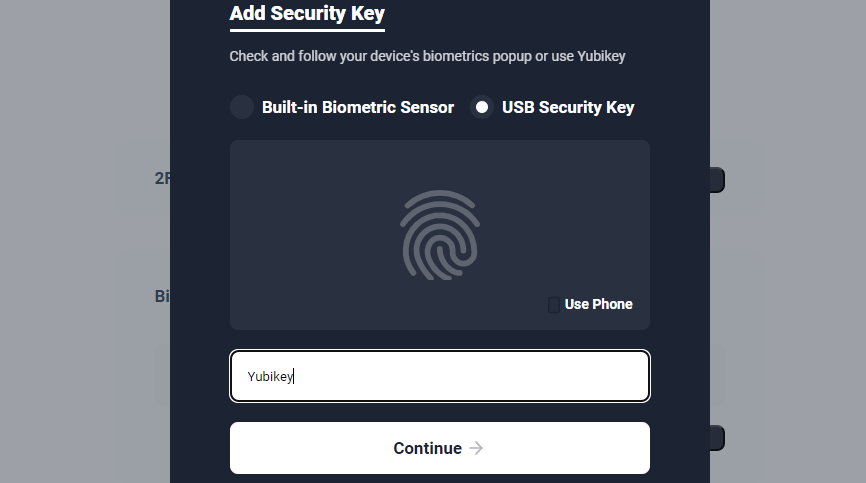Click the "Yubikey" text in the input
This screenshot has width=866, height=483.
click(270, 377)
